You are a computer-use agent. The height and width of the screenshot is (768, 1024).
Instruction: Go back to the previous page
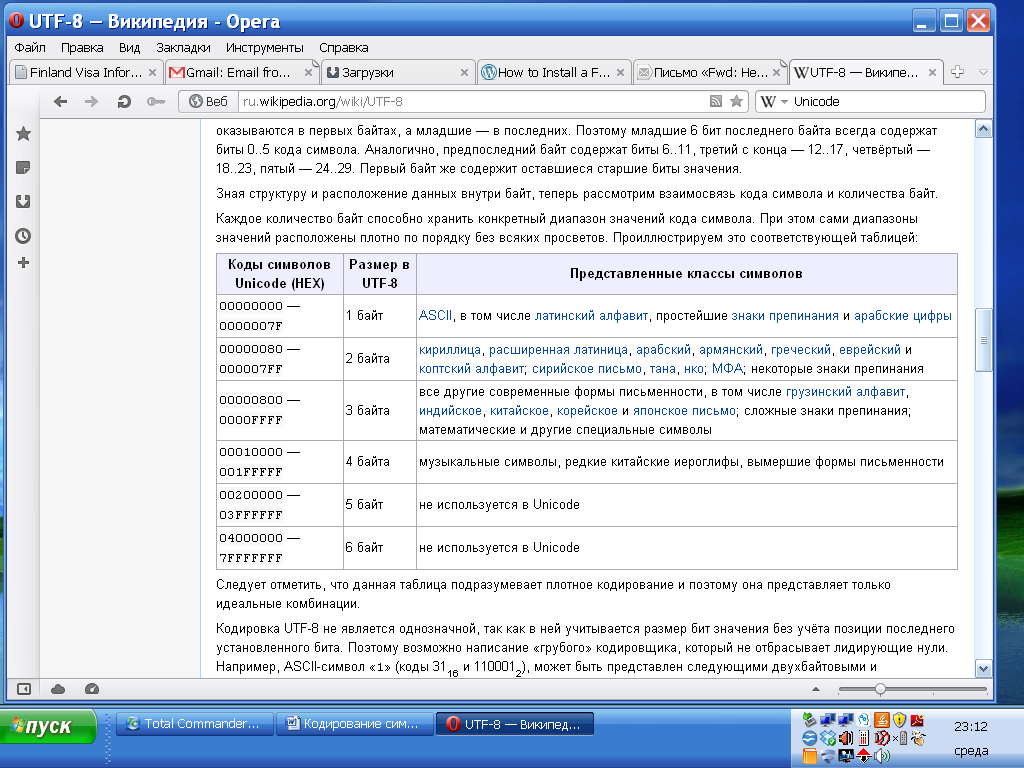pos(60,101)
